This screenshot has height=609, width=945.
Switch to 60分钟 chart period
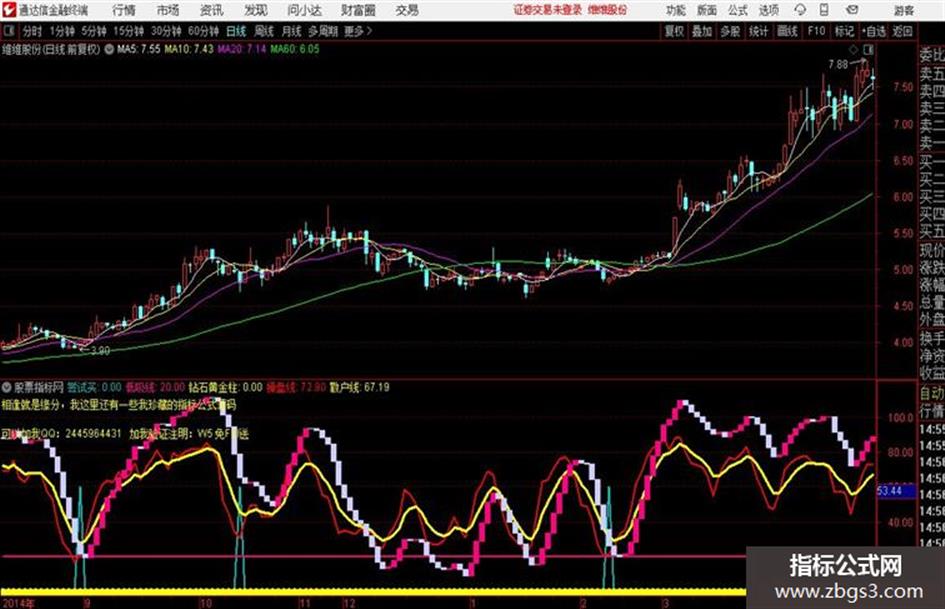pyautogui.click(x=203, y=31)
